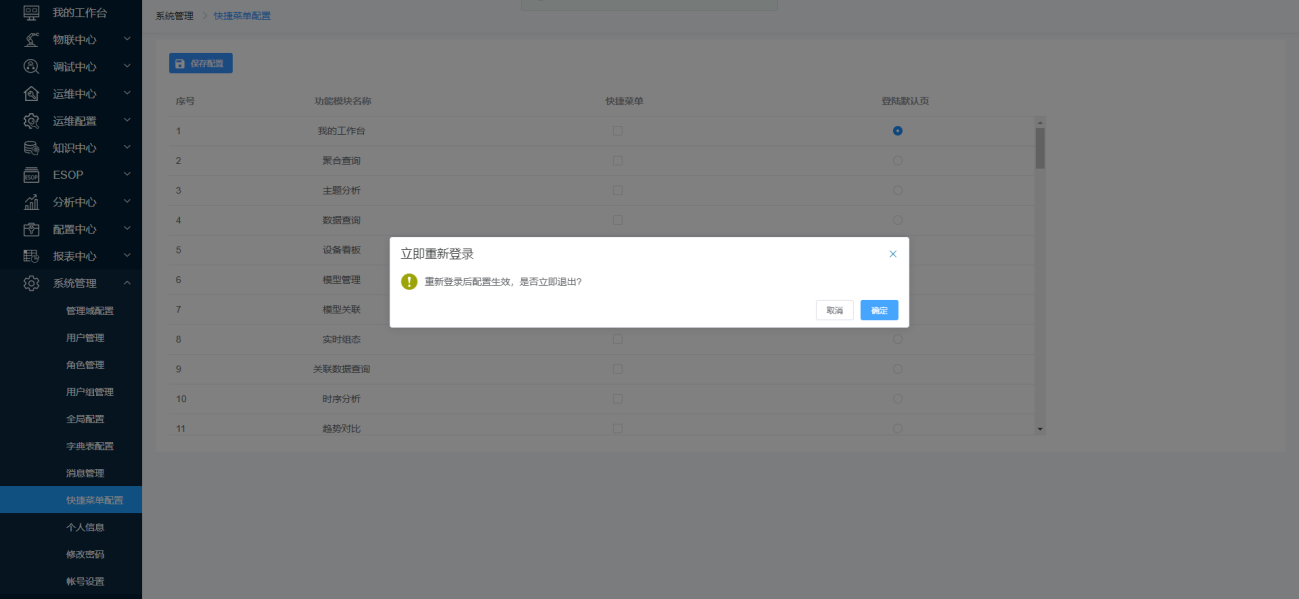Click the table scrollbar down arrow
Viewport: 1299px width, 599px height.
point(1040,429)
